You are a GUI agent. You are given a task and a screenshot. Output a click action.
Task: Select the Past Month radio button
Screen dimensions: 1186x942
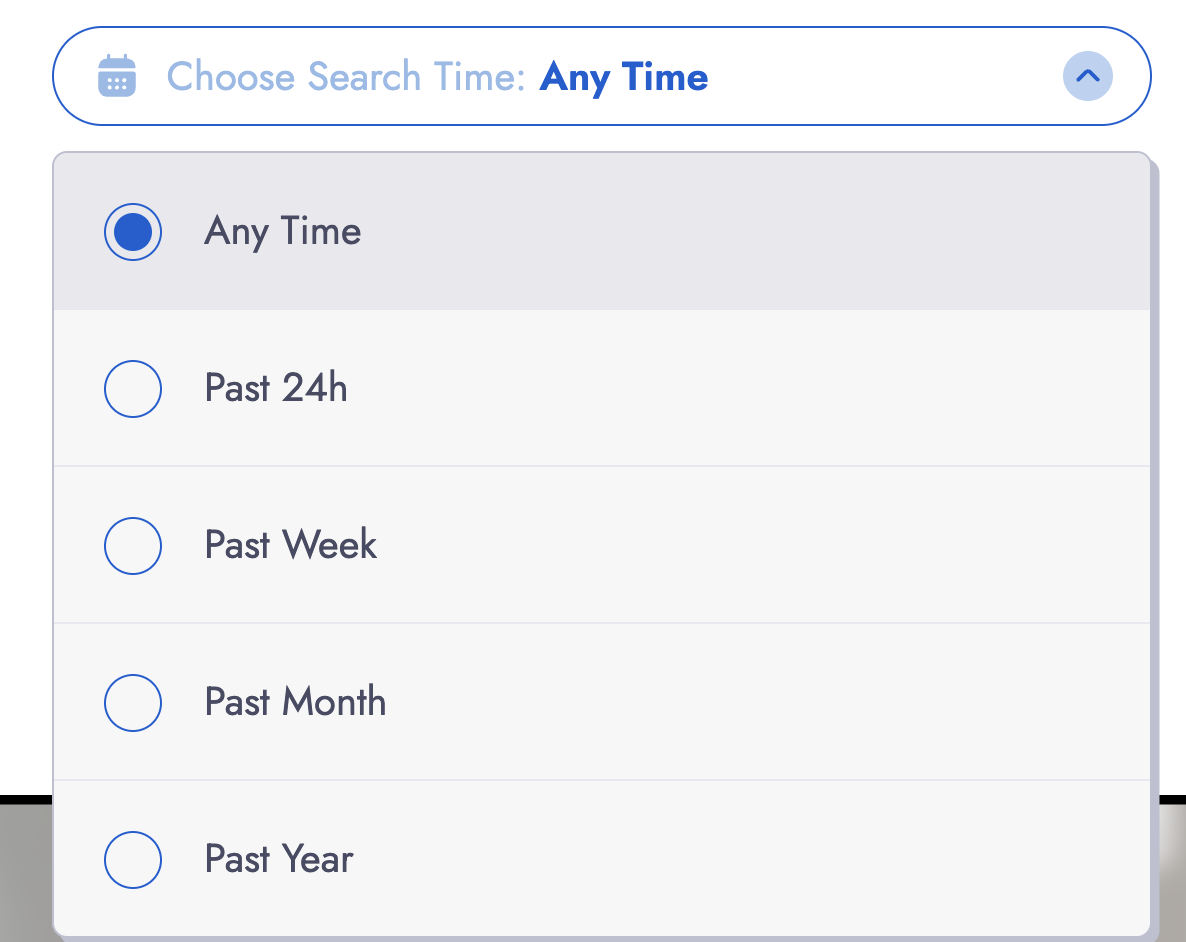click(133, 703)
